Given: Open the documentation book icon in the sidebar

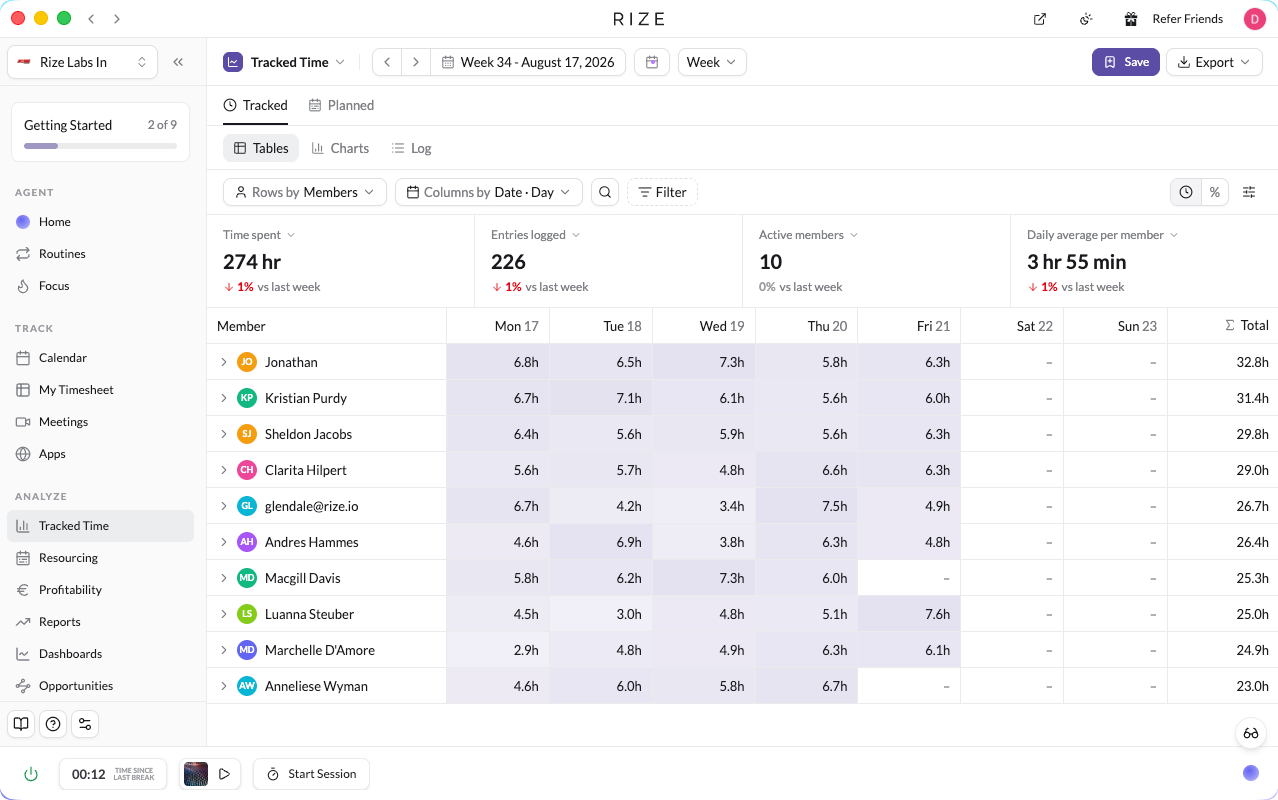Looking at the screenshot, I should click(21, 724).
